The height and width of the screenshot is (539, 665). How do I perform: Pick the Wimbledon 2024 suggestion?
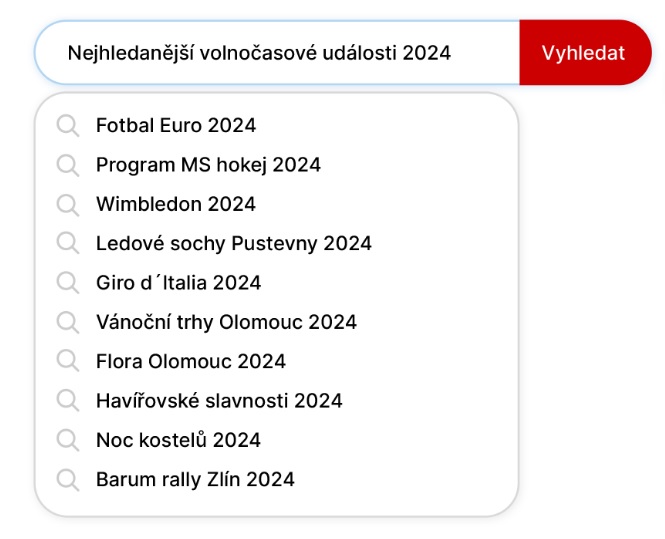(x=277, y=204)
